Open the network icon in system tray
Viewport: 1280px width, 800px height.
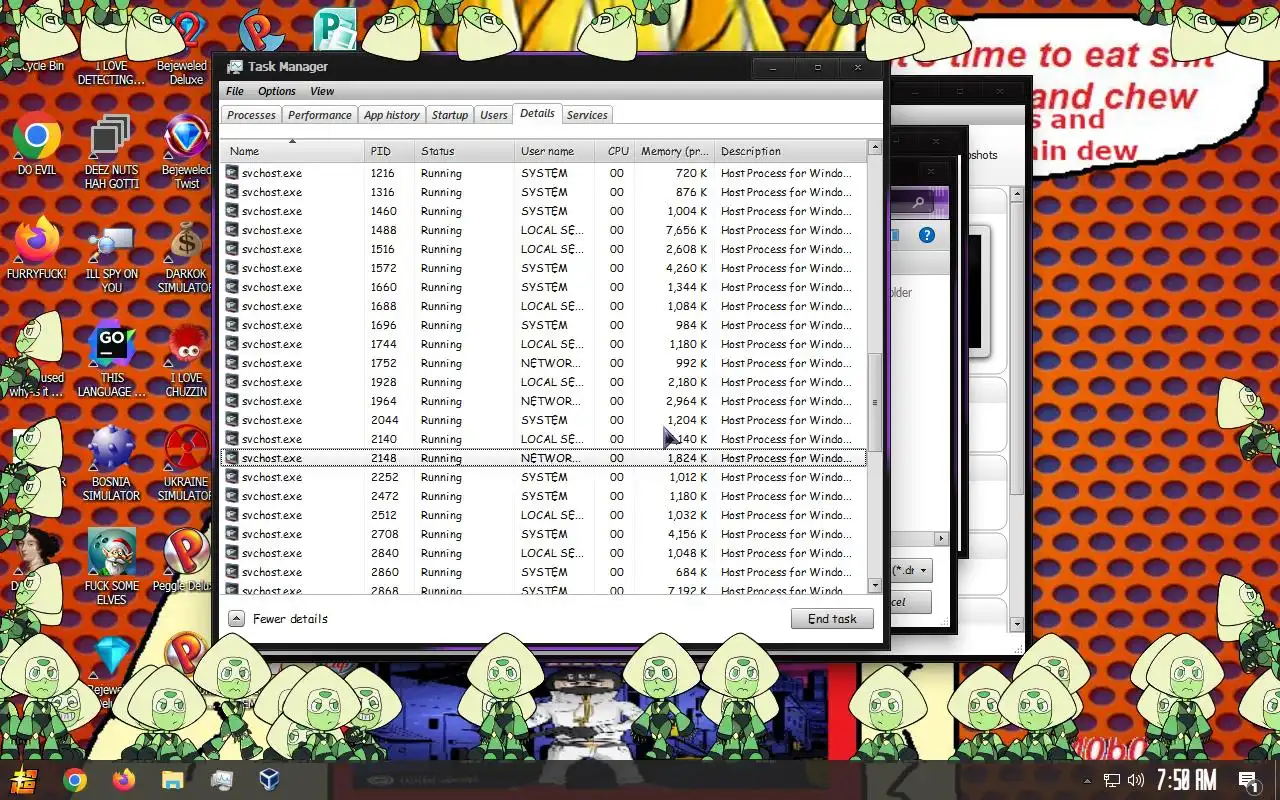tap(1112, 780)
